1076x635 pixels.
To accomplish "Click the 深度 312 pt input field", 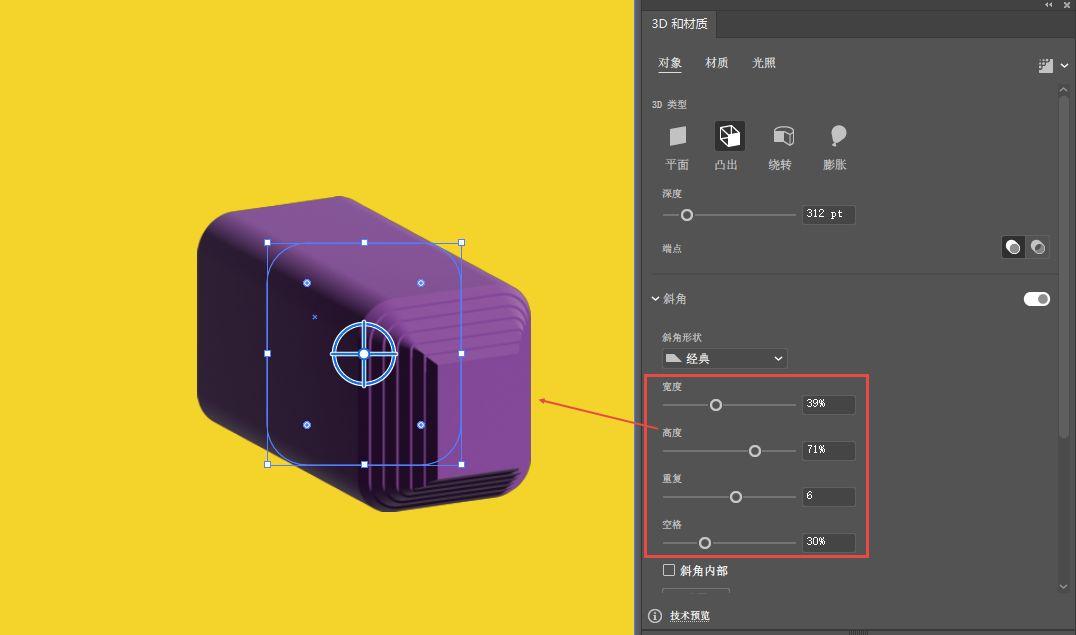I will tap(828, 214).
